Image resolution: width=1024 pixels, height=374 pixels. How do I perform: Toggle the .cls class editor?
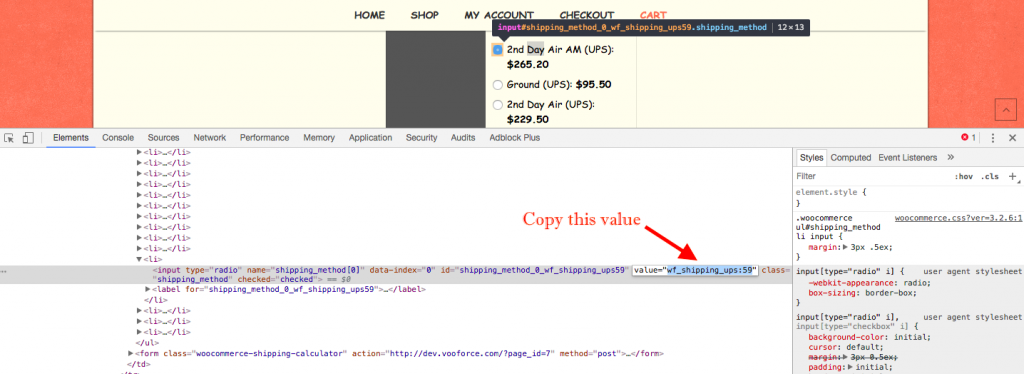(990, 176)
